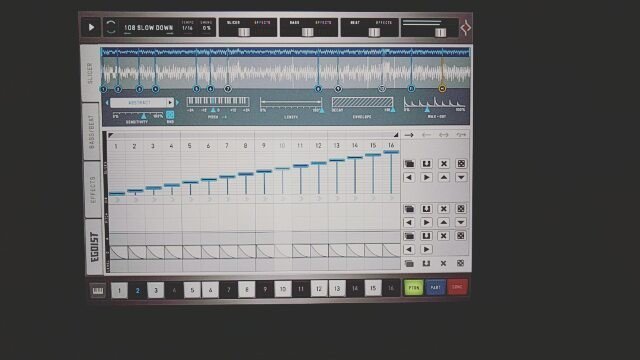The height and width of the screenshot is (360, 640).
Task: Randomize the third lane with dice
Action: pos(461,236)
